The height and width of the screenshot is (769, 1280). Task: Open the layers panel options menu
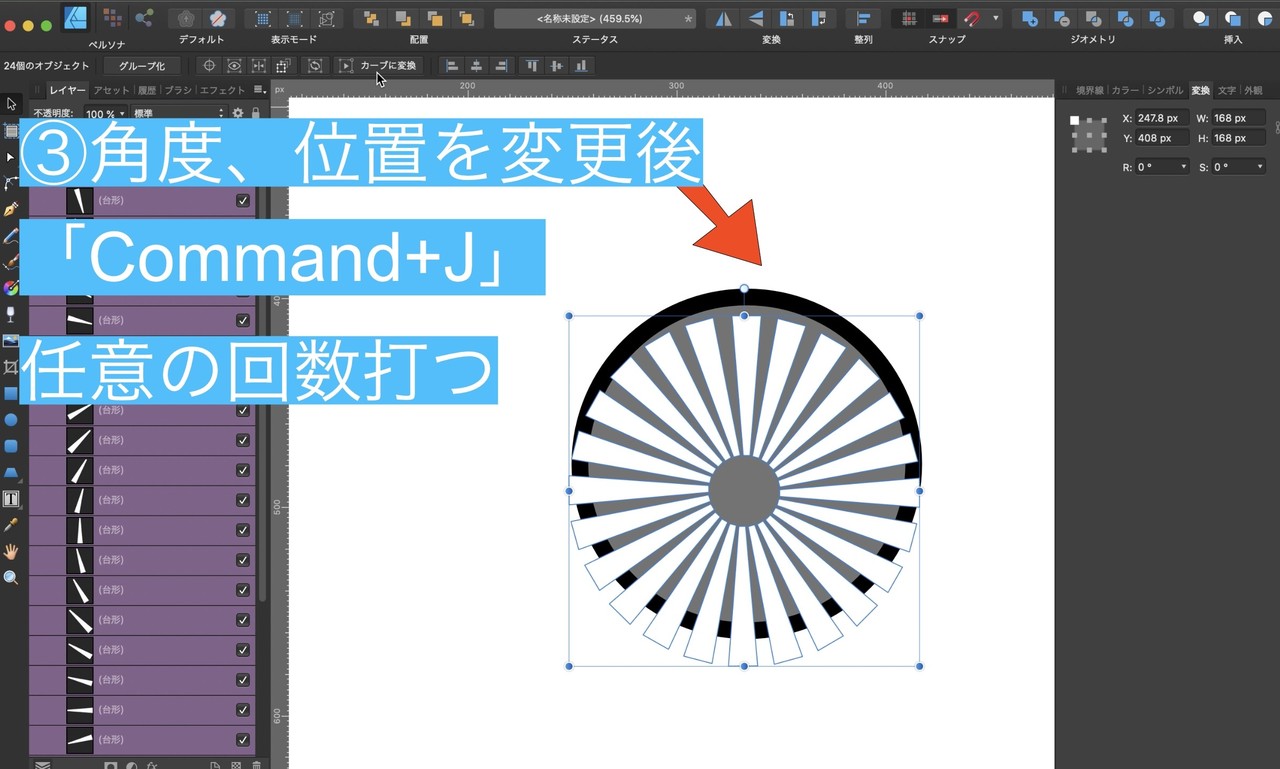click(x=259, y=90)
